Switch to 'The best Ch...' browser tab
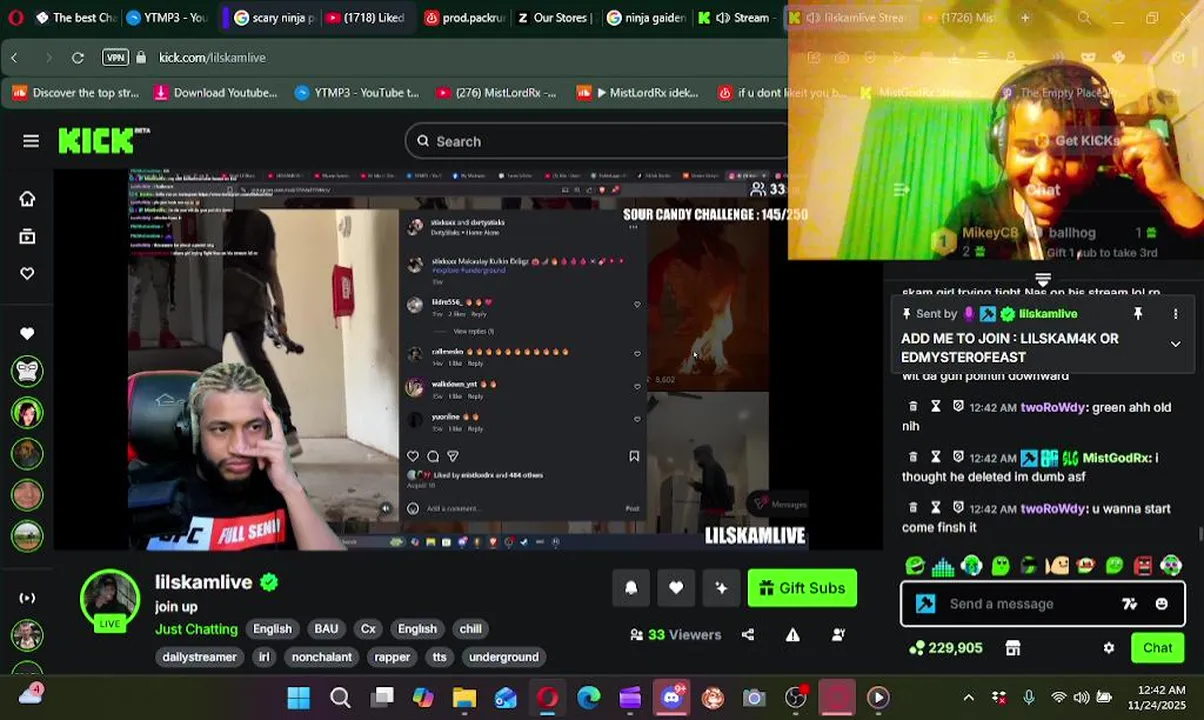 [x=75, y=17]
